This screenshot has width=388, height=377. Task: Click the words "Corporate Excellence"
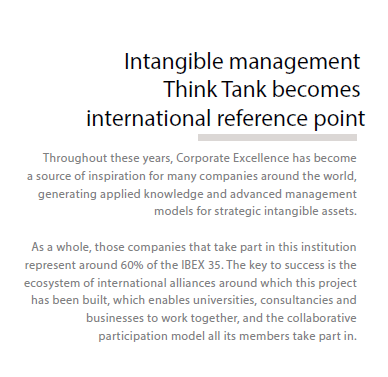232,158
